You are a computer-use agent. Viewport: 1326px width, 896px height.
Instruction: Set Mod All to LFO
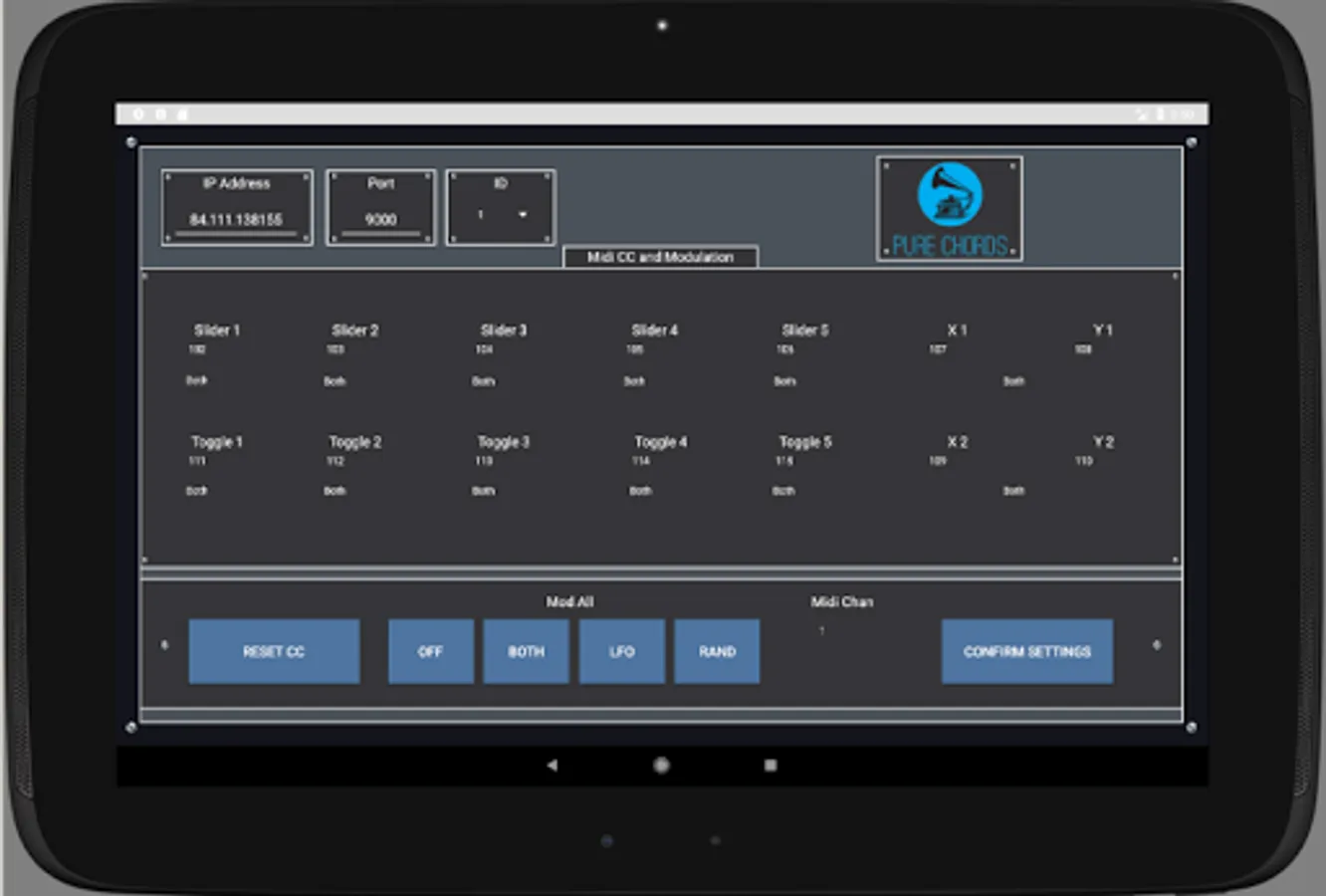(x=621, y=651)
